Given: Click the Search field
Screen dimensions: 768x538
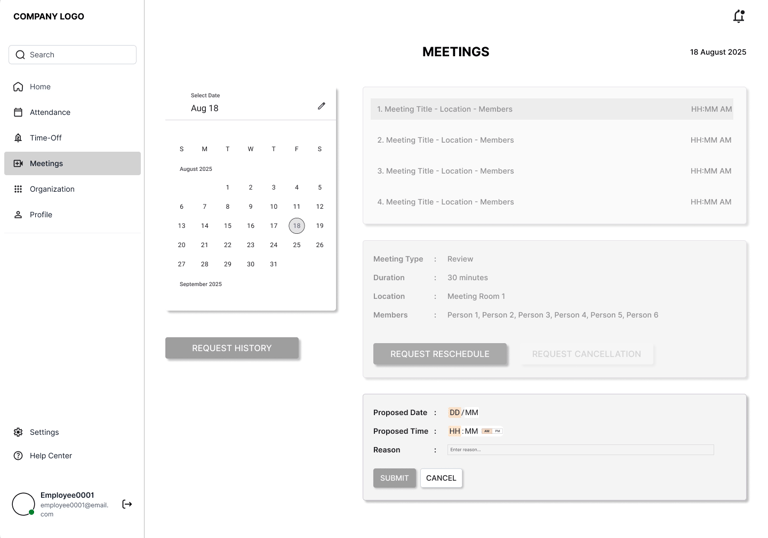Looking at the screenshot, I should click(x=73, y=55).
